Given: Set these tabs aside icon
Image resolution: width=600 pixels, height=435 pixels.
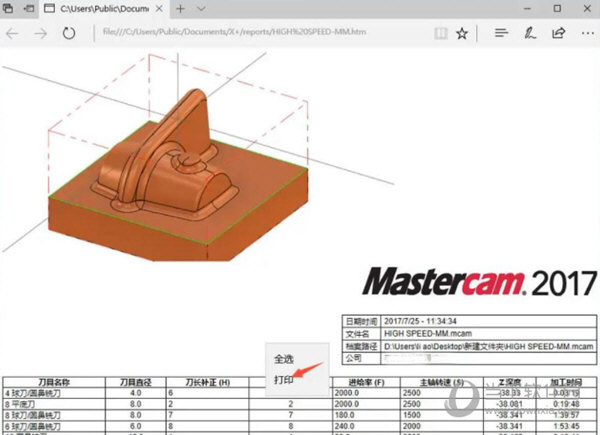Looking at the screenshot, I should pos(29,8).
